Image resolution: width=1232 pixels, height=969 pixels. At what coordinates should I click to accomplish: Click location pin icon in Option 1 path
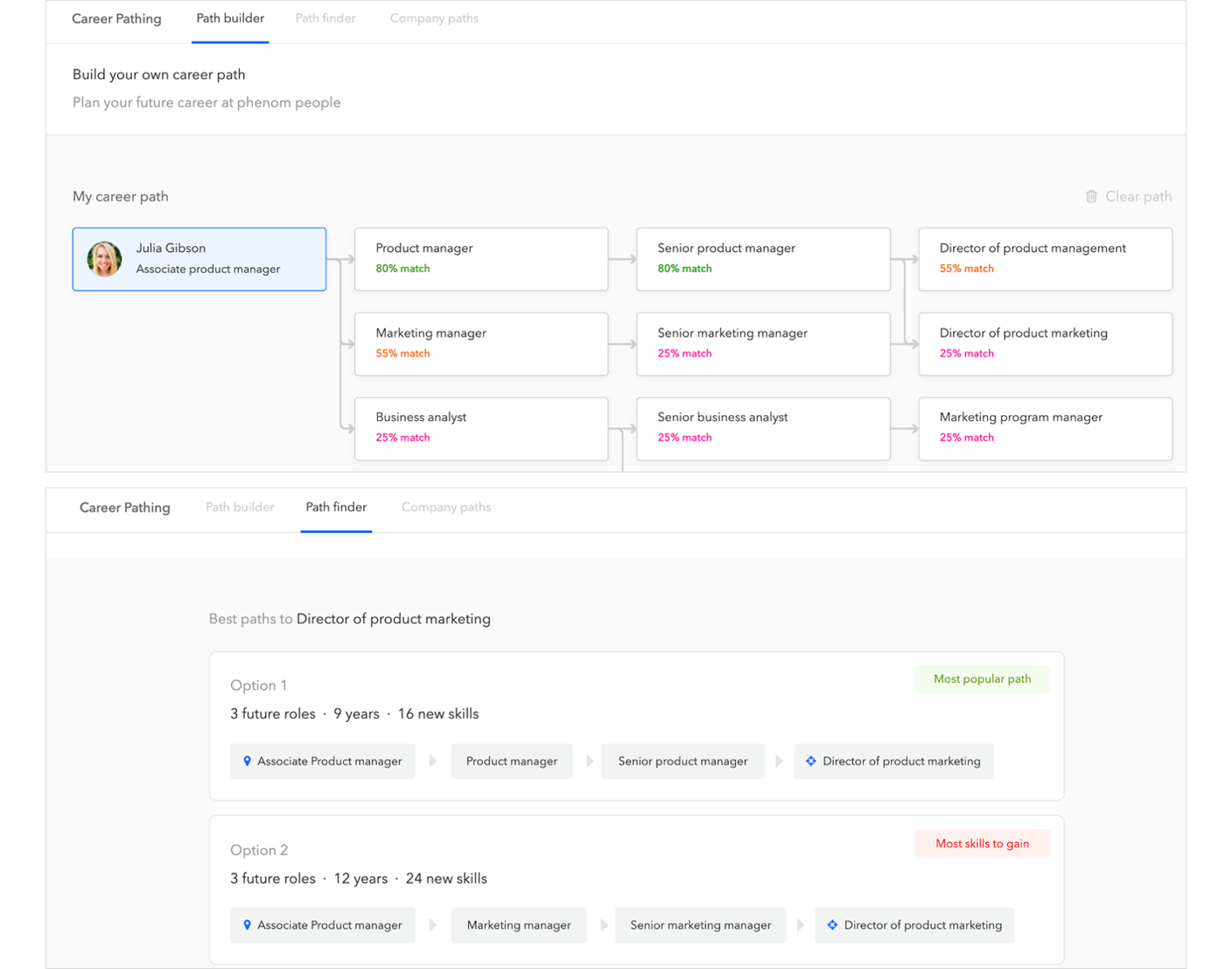247,762
